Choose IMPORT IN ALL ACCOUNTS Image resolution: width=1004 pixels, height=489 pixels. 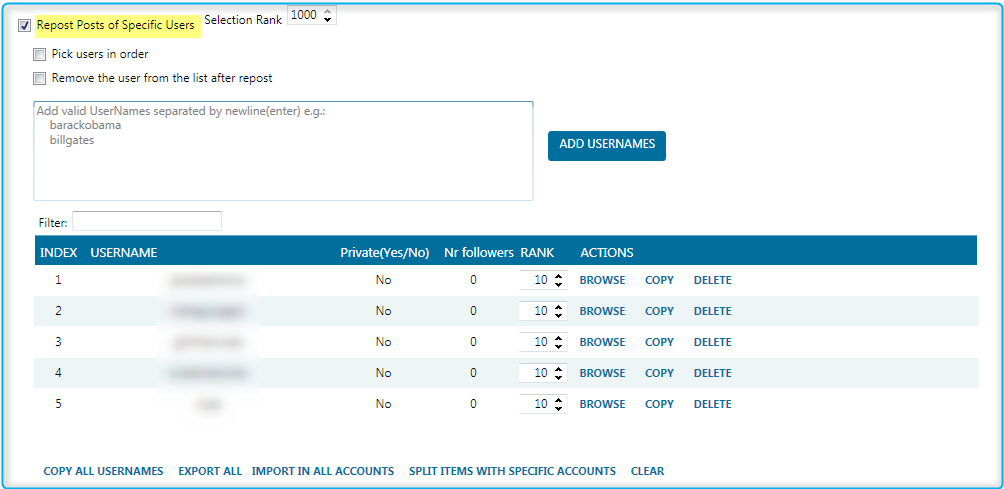(x=322, y=471)
